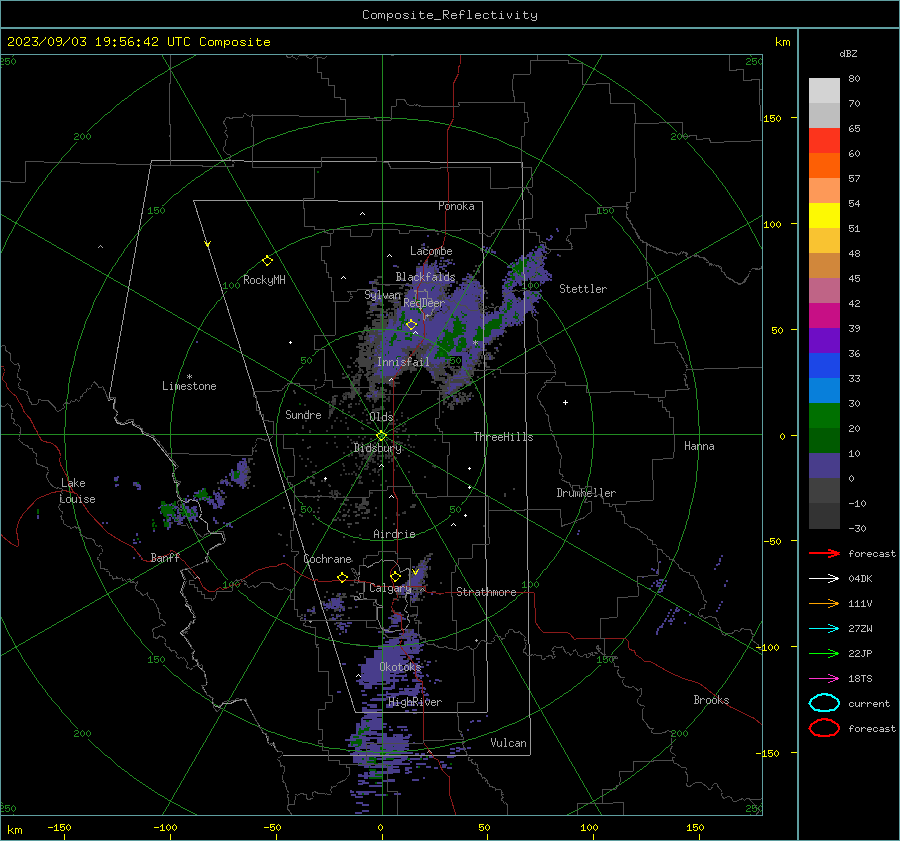Click the red forecast ellipse symbol
This screenshot has height=841, width=900.
point(824,728)
